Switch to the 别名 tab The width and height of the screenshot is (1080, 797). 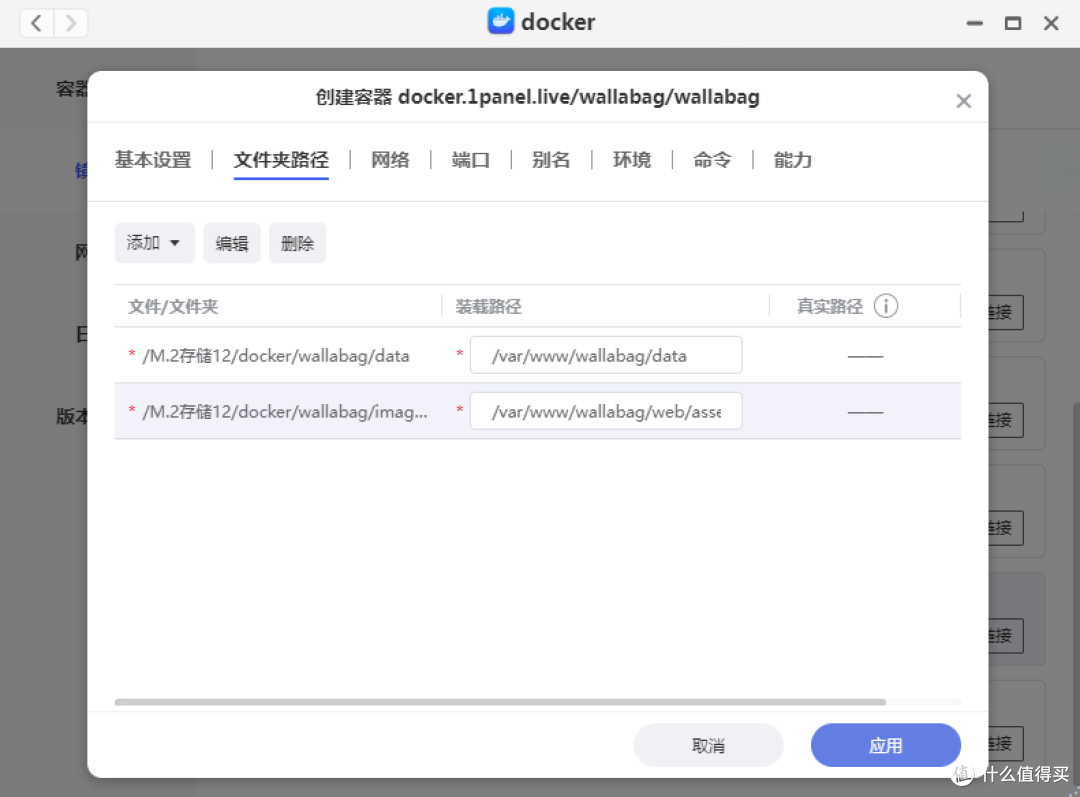pos(551,160)
